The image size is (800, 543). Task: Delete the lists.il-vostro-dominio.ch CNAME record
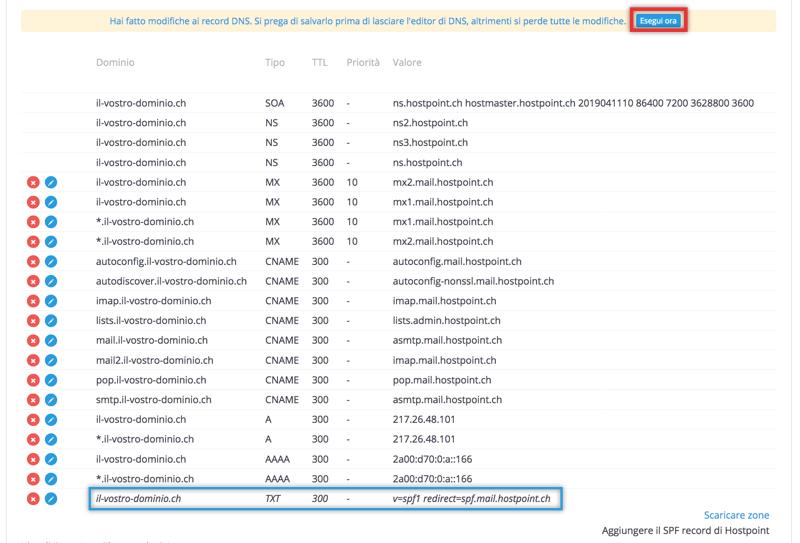33,320
